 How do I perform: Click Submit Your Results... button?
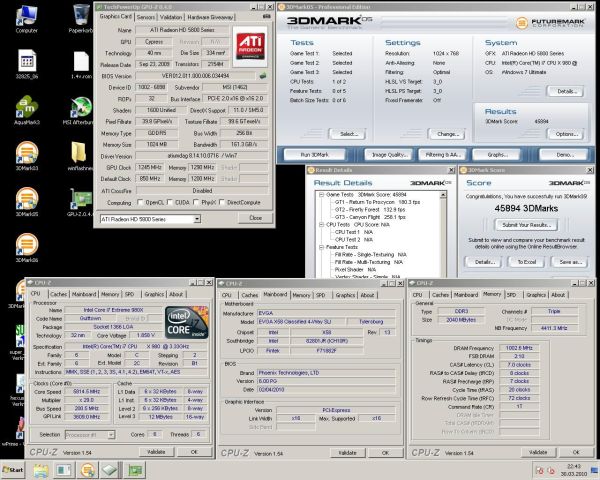point(526,225)
